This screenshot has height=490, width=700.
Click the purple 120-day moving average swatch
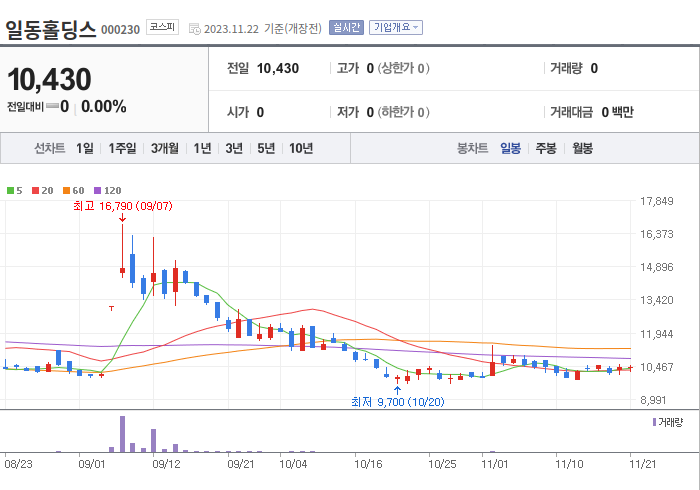point(97,191)
